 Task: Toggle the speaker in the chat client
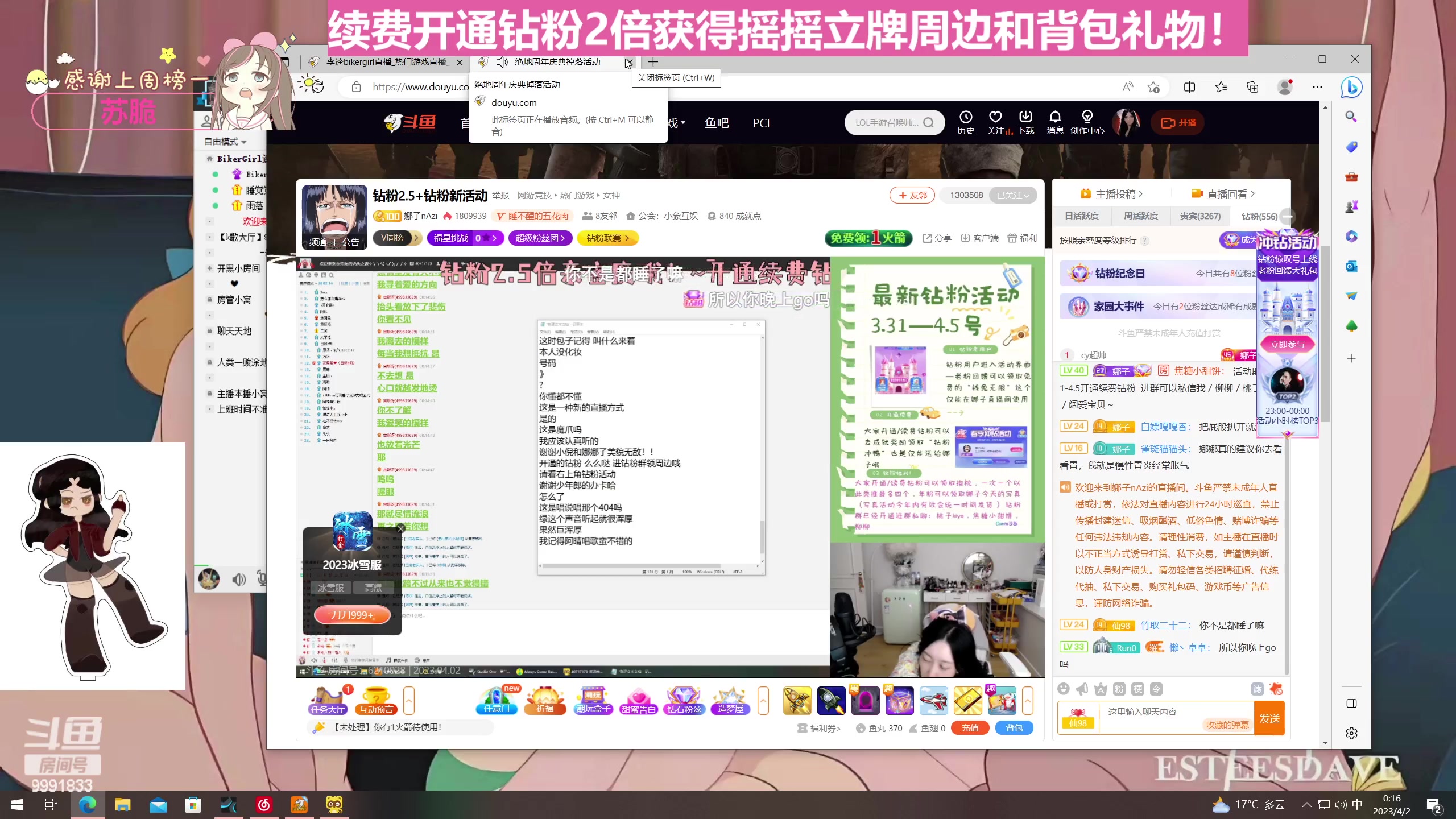[x=239, y=579]
